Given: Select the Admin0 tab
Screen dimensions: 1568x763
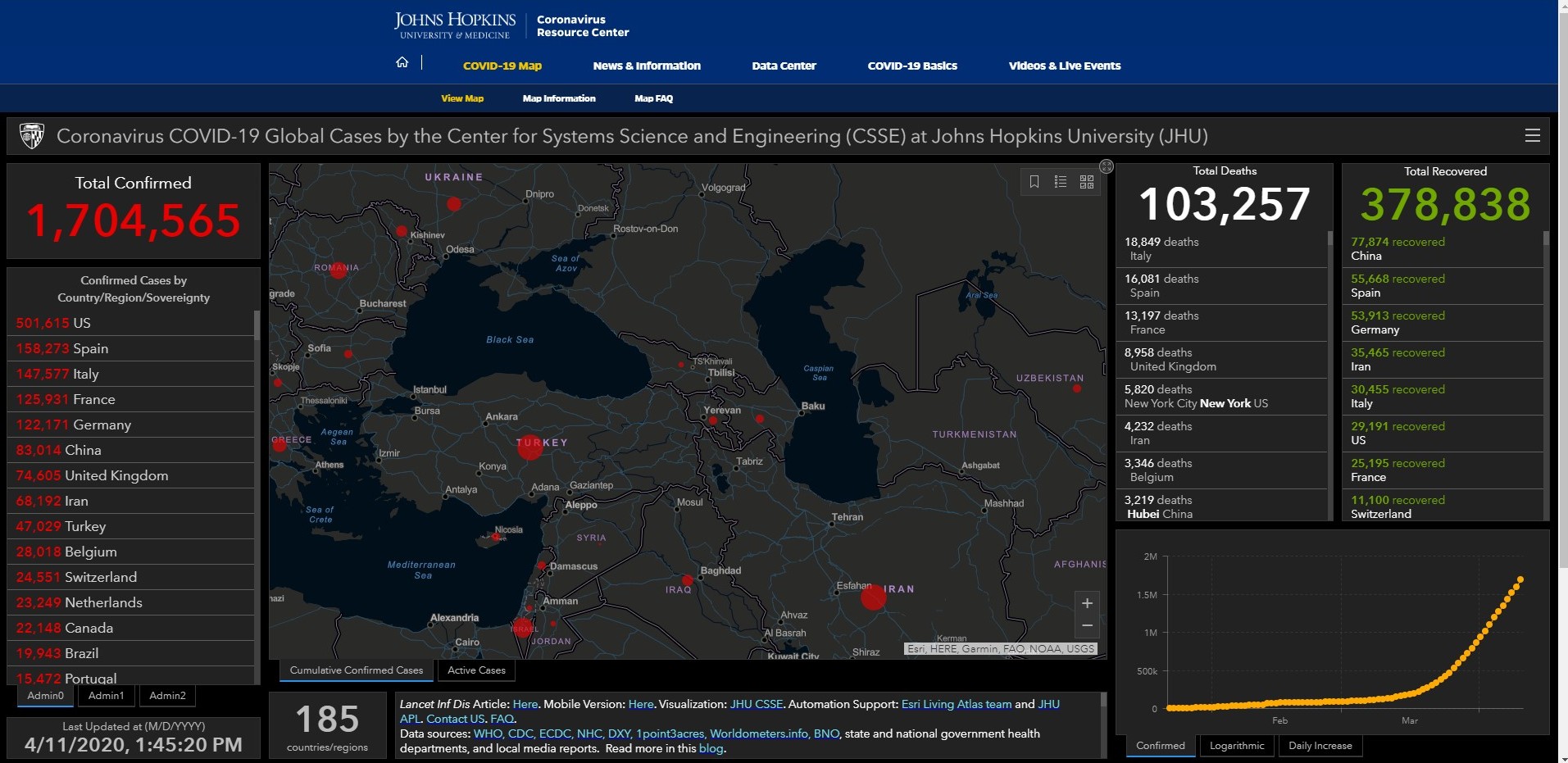Looking at the screenshot, I should [x=45, y=696].
